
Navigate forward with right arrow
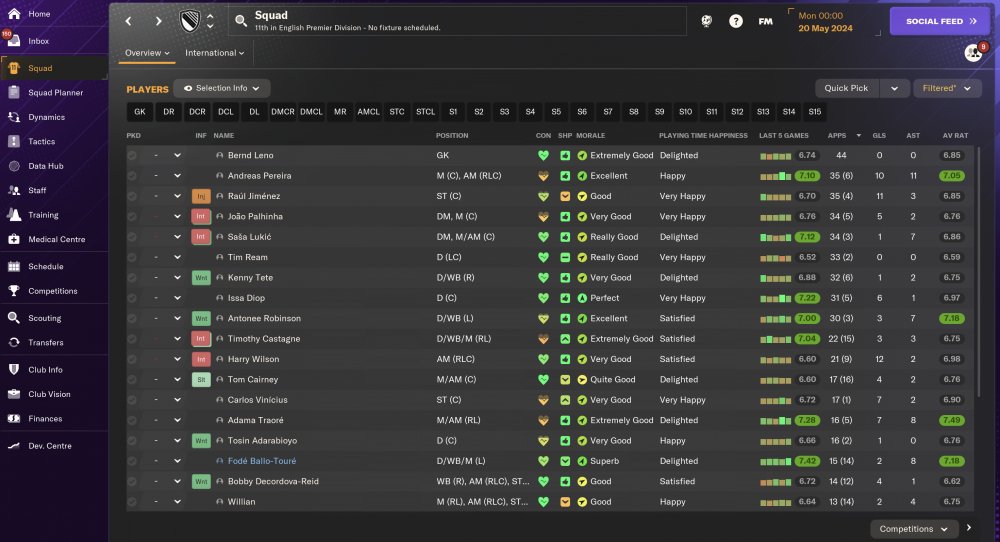click(158, 21)
